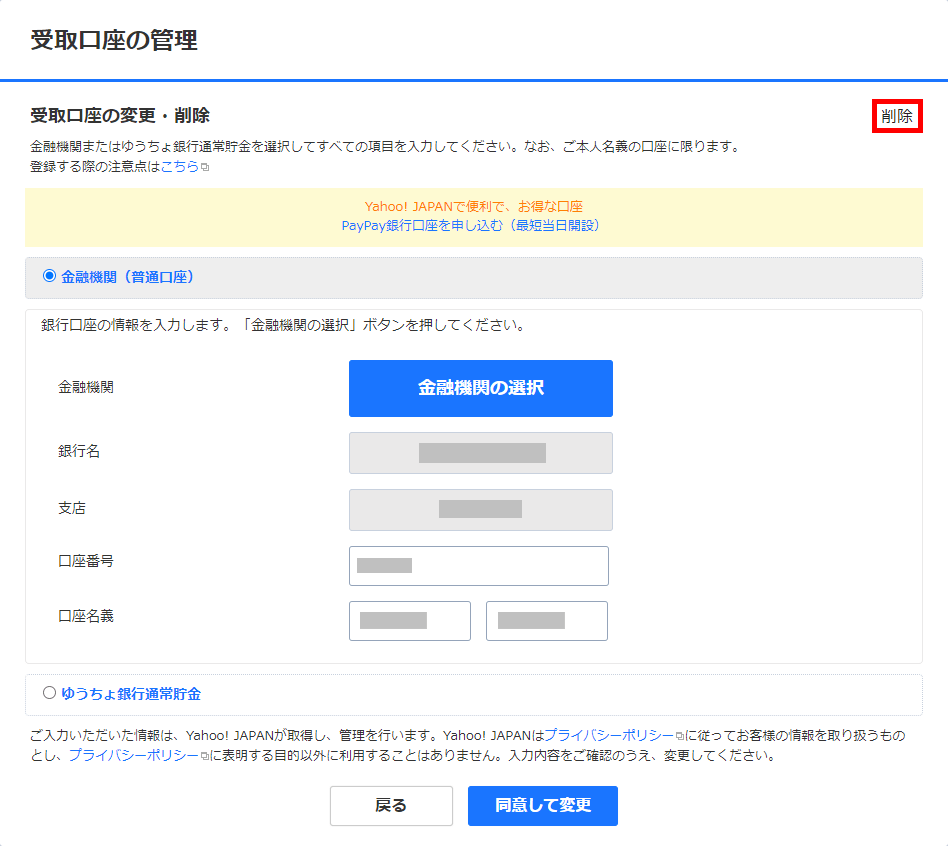
Task: Click the 支店 label
Action: tap(72, 508)
